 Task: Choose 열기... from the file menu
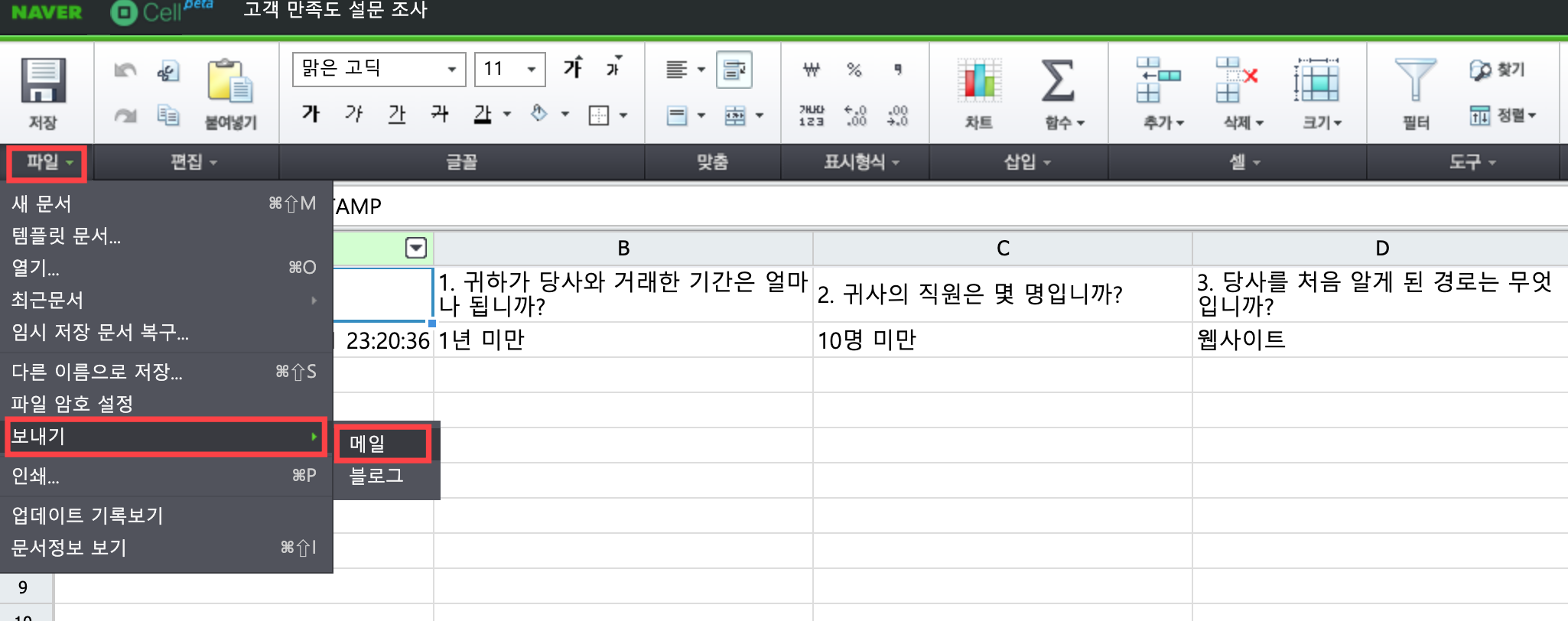(167, 268)
